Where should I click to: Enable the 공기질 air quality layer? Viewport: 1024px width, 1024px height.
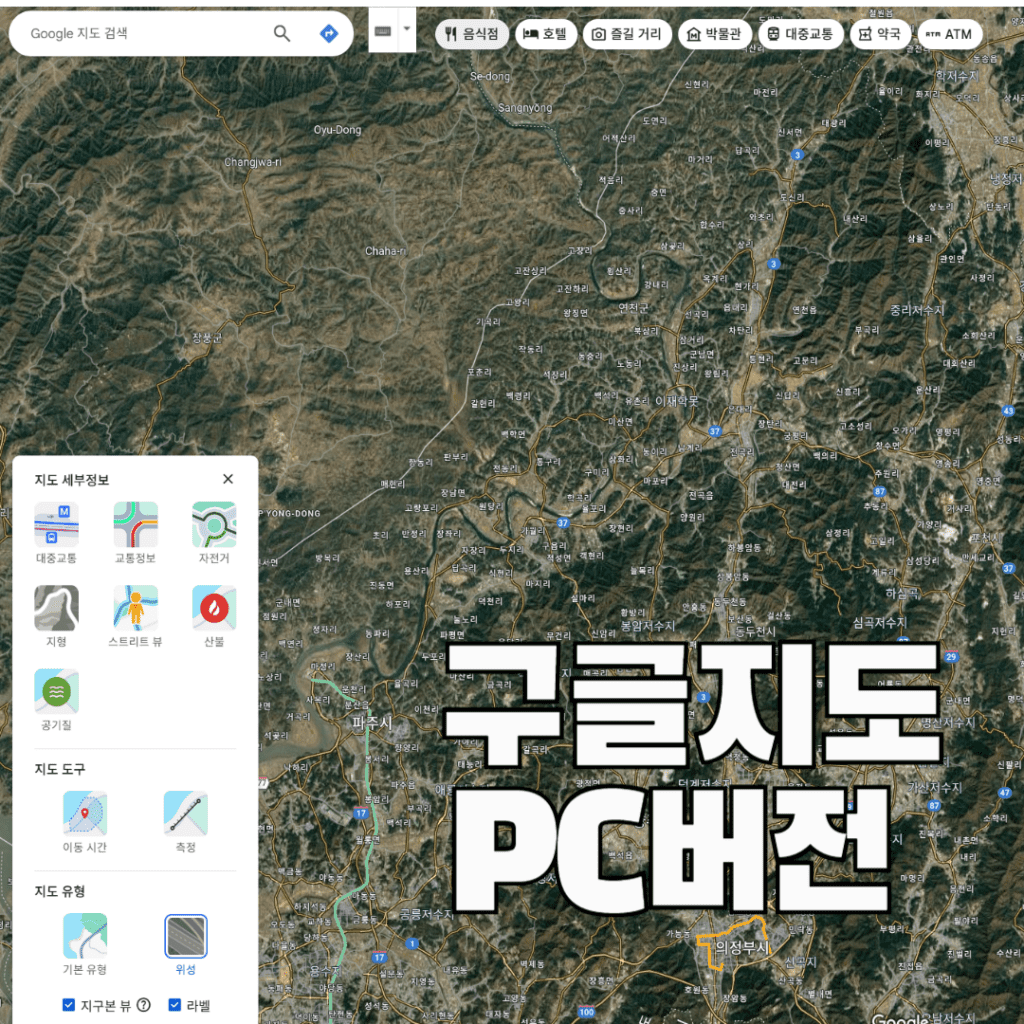click(x=57, y=691)
